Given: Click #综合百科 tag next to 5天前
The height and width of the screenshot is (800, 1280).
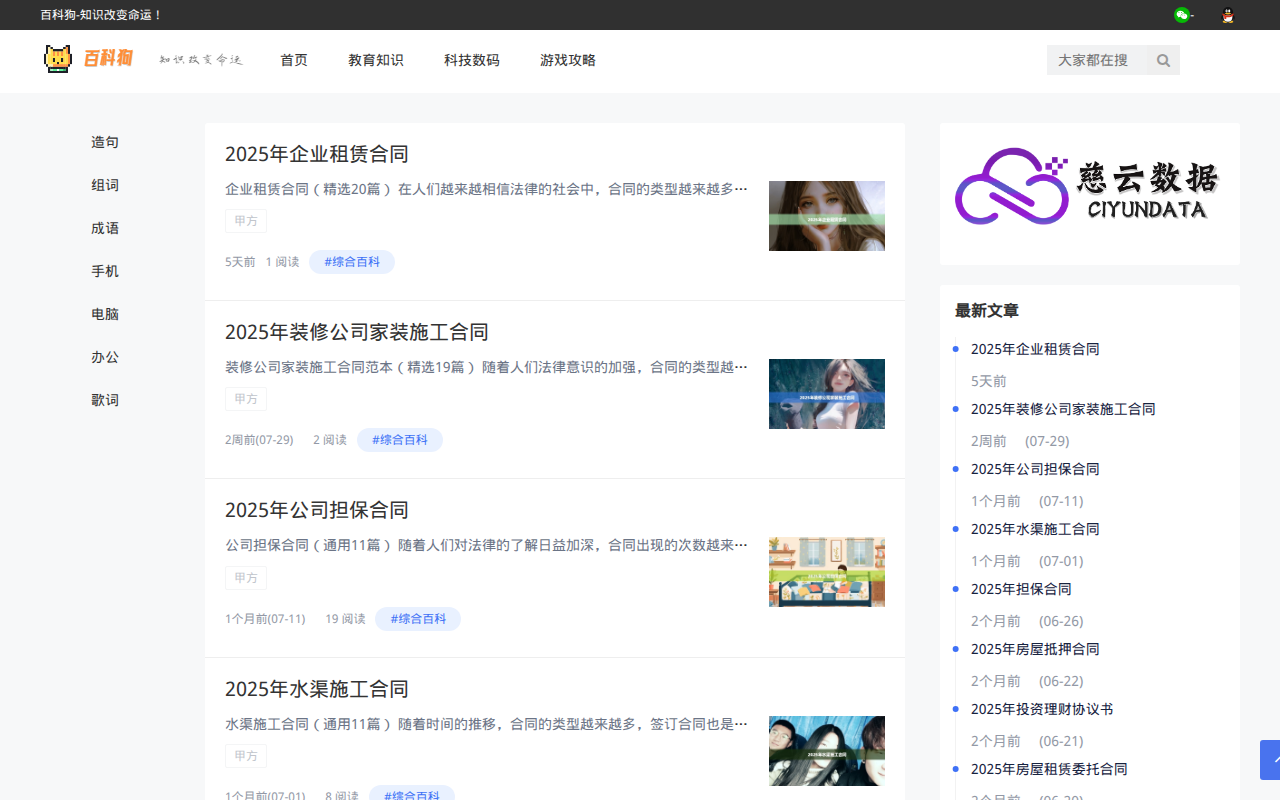Looking at the screenshot, I should 352,262.
